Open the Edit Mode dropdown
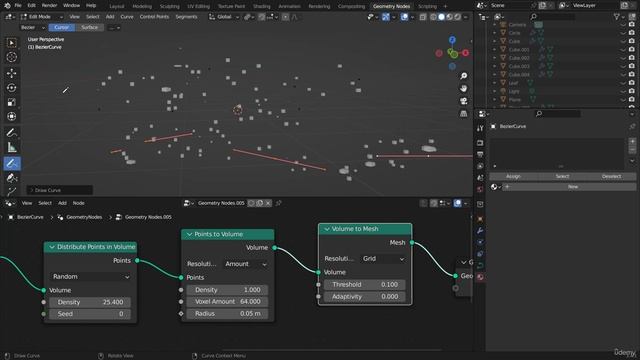This screenshot has width=640, height=360. tap(42, 17)
